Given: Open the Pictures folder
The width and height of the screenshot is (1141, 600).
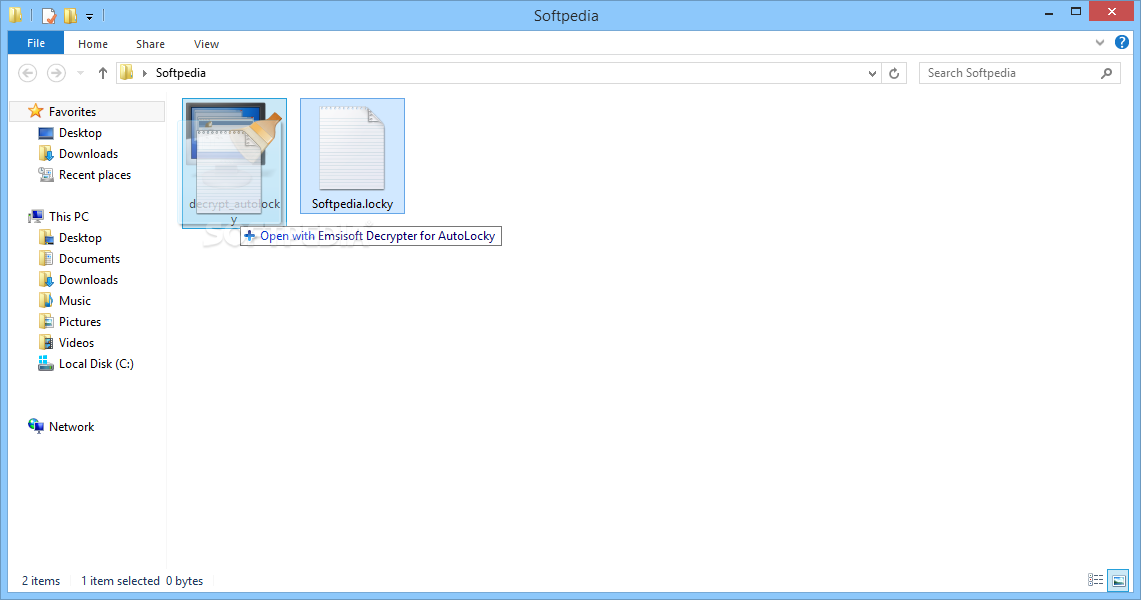Looking at the screenshot, I should [x=79, y=322].
